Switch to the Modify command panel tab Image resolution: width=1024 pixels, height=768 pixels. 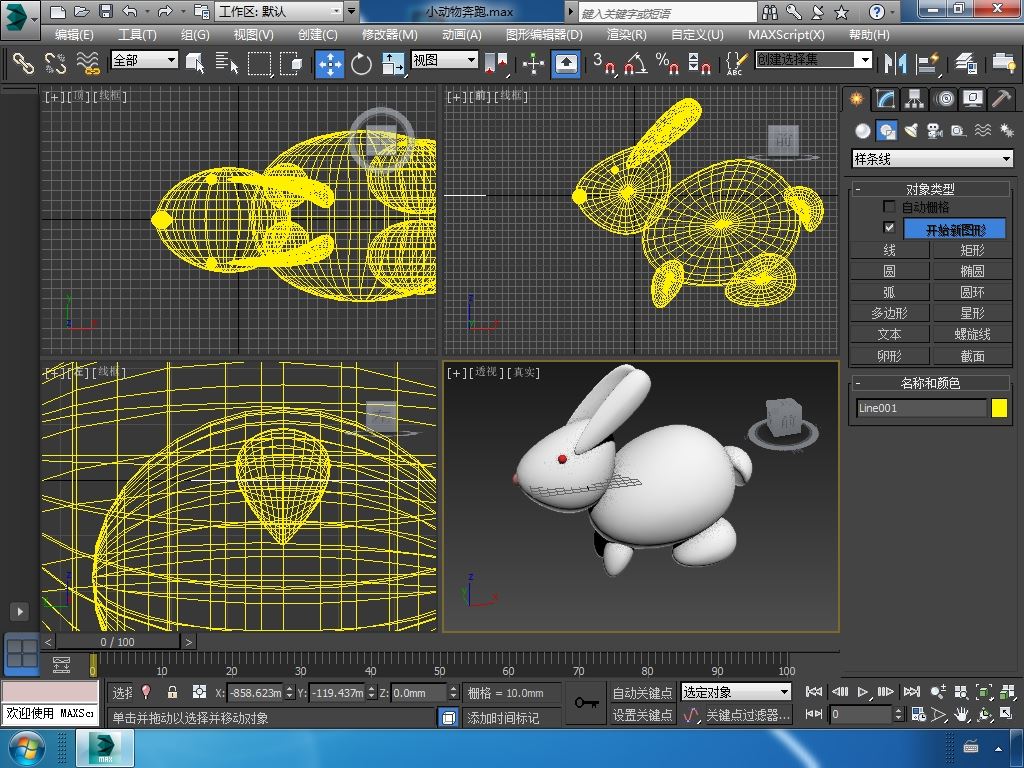pos(885,99)
